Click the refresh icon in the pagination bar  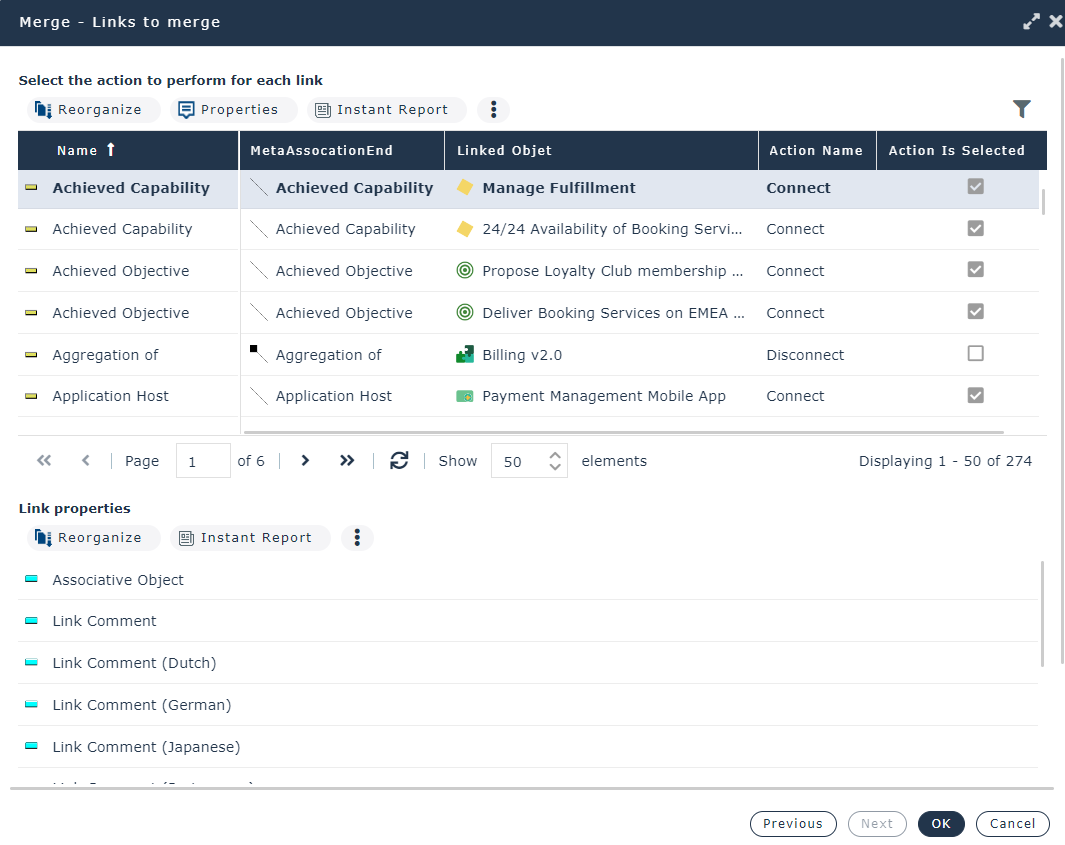tap(399, 461)
